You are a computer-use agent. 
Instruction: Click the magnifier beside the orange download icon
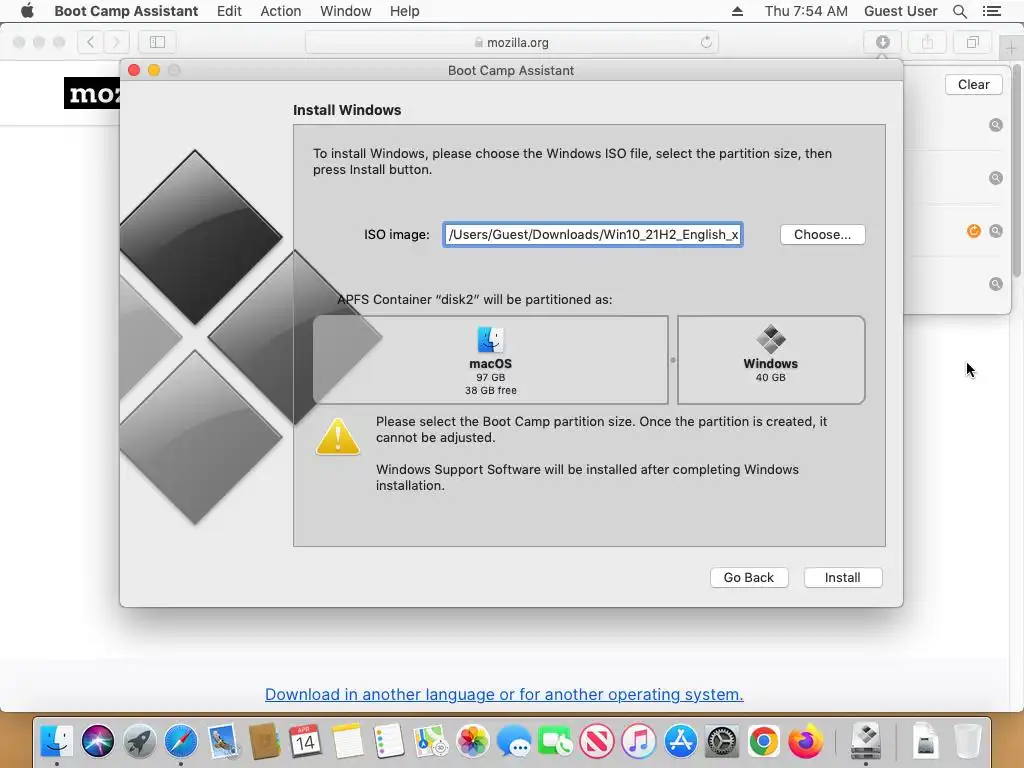995,231
